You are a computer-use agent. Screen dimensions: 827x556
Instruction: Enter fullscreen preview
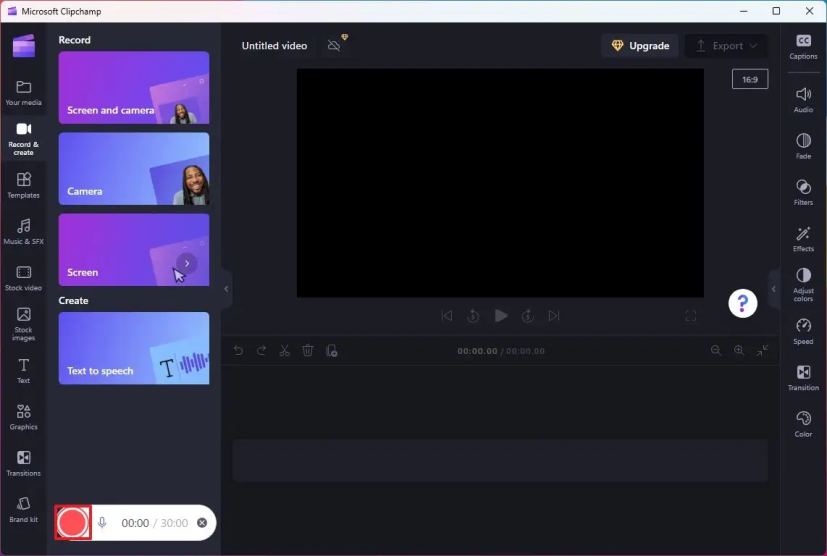[690, 316]
